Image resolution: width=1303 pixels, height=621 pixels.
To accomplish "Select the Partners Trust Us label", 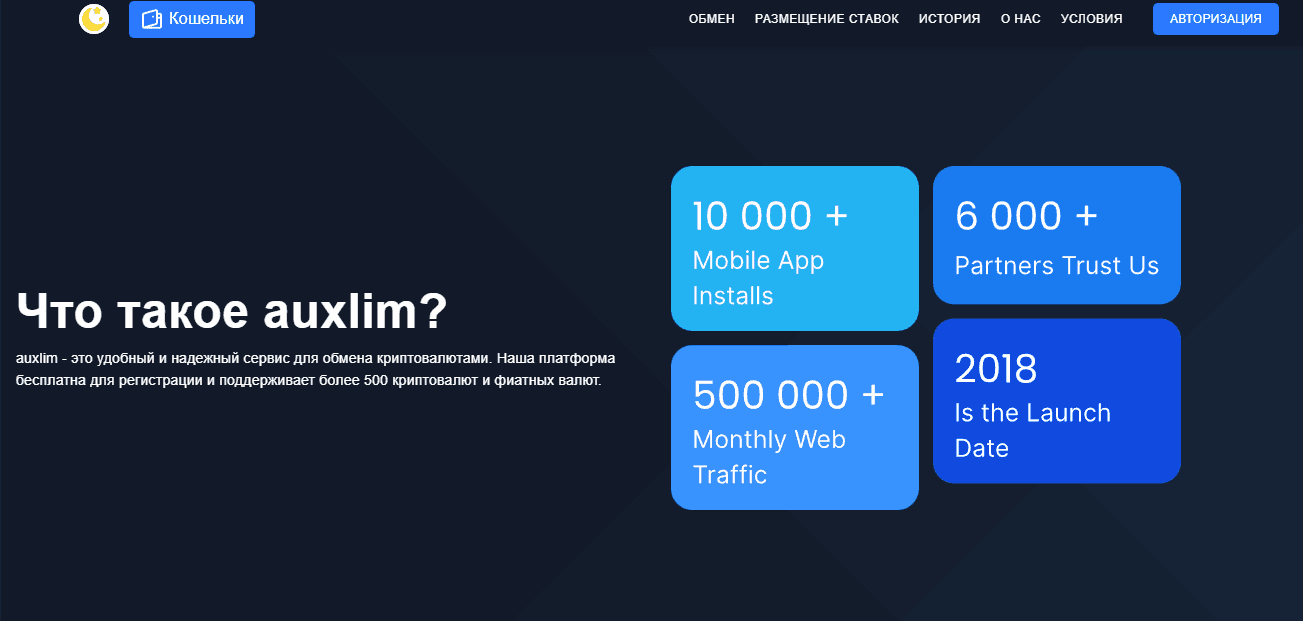I will [x=1056, y=266].
